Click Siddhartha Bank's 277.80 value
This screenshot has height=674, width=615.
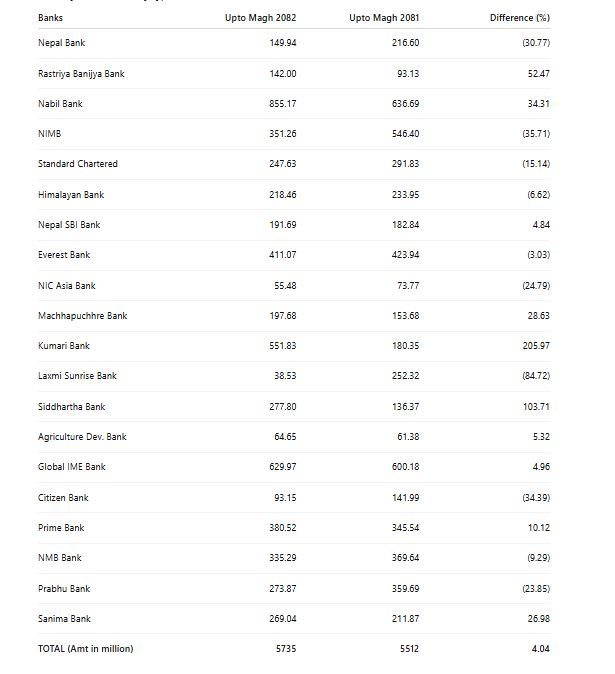283,407
